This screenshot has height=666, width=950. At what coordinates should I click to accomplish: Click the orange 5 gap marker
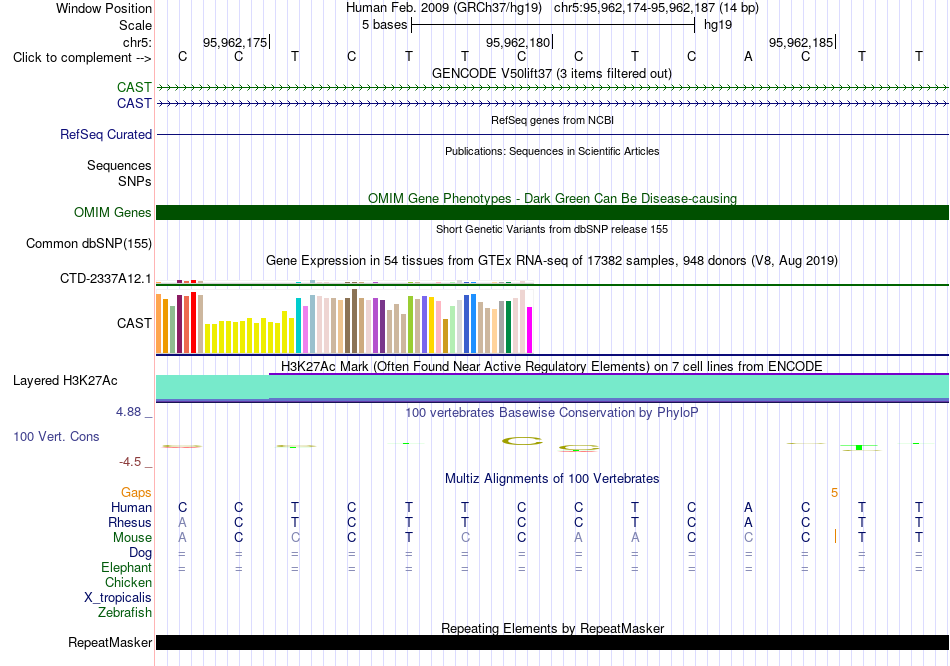point(834,493)
